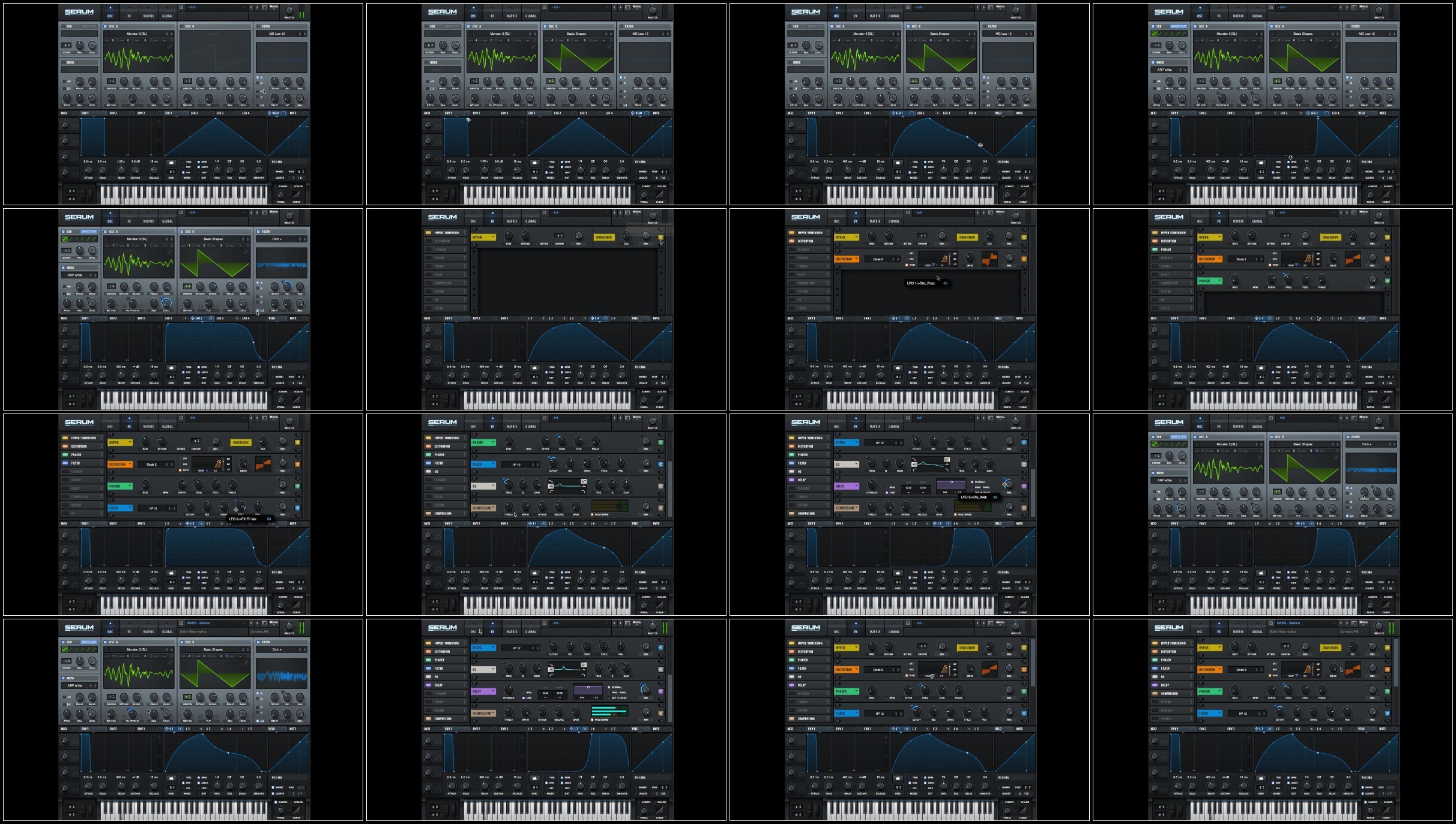Click the MASTER volume knob in the top-left frame
This screenshot has width=1456, height=824.
point(289,11)
